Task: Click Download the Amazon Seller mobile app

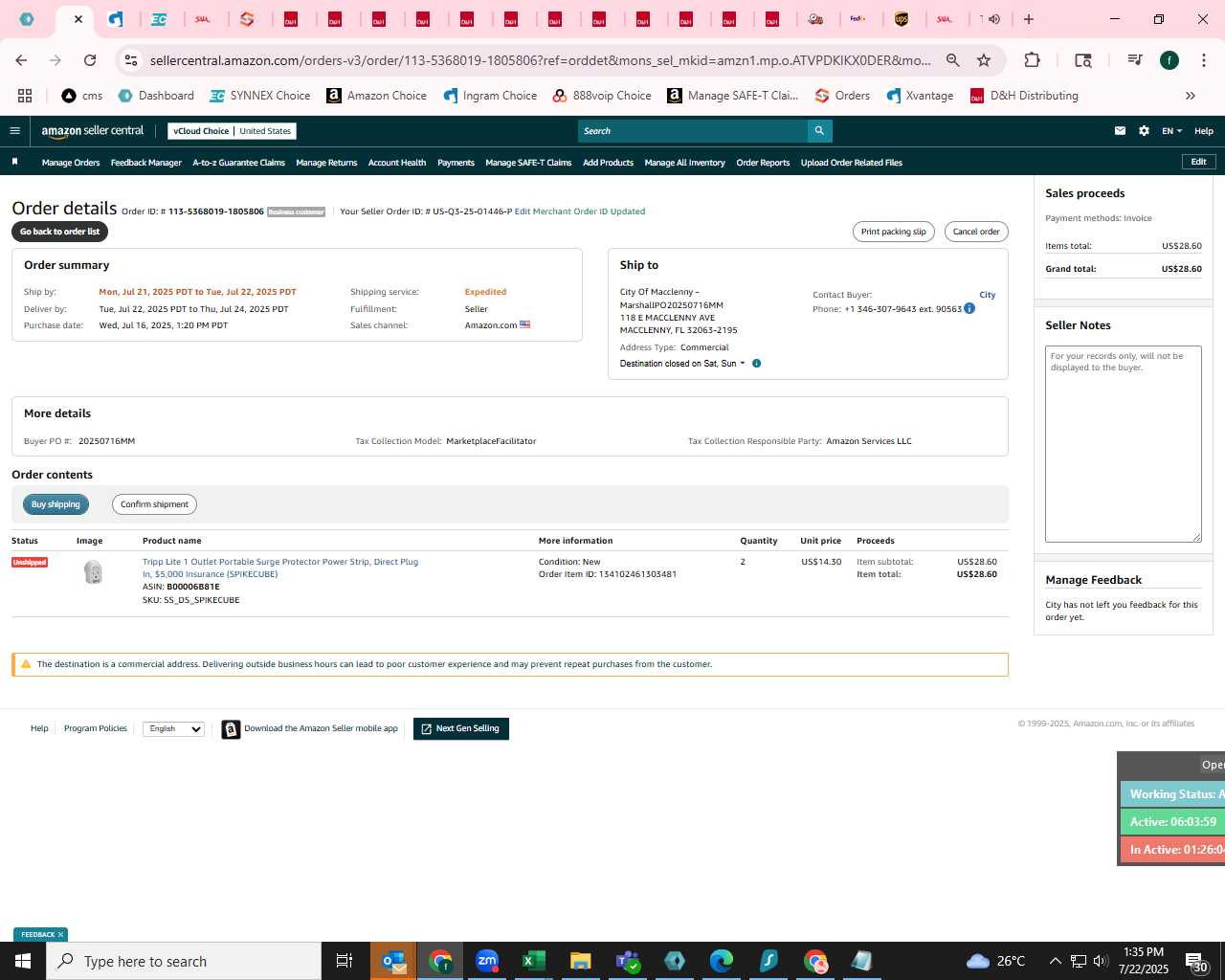Action: (x=310, y=729)
